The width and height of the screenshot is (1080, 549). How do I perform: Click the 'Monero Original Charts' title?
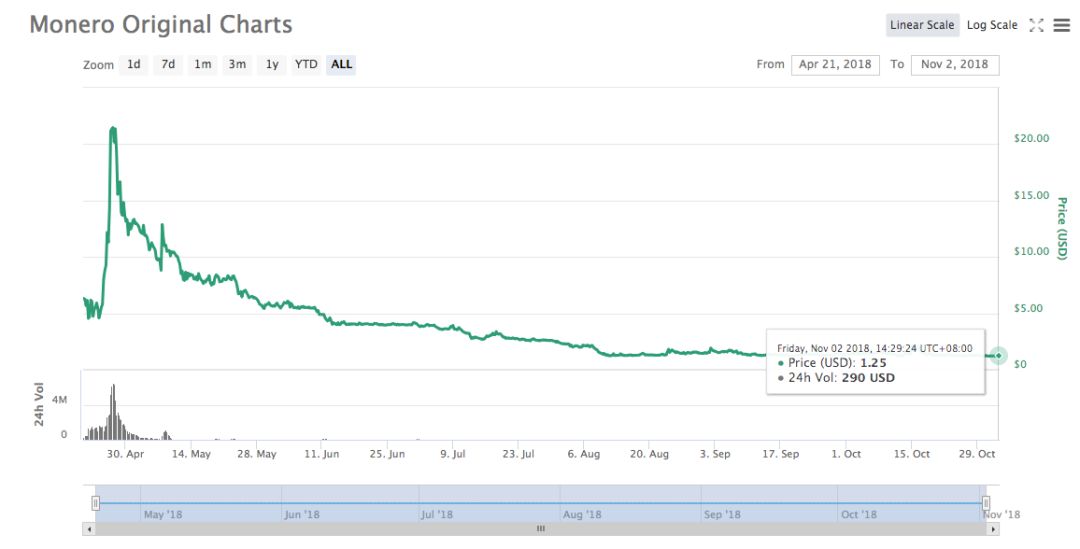[x=161, y=25]
